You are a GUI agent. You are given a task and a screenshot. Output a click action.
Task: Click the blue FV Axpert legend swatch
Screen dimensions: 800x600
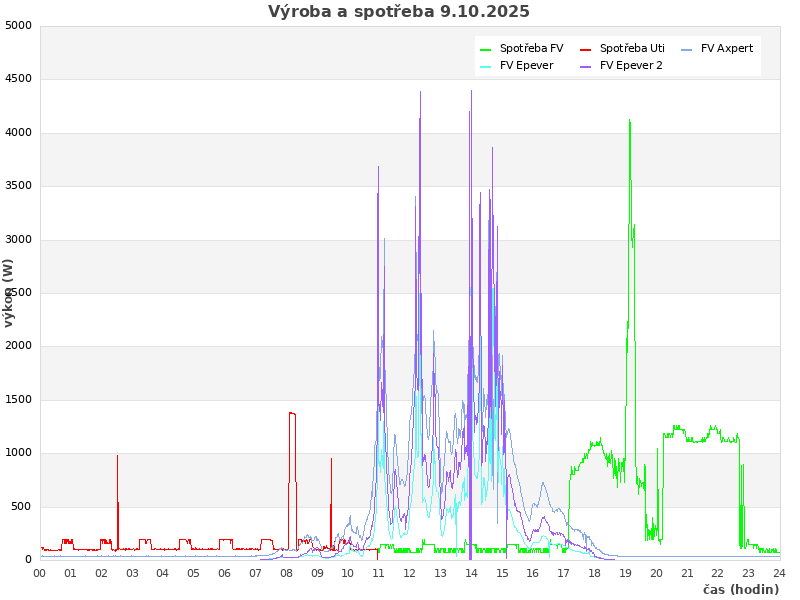[687, 49]
